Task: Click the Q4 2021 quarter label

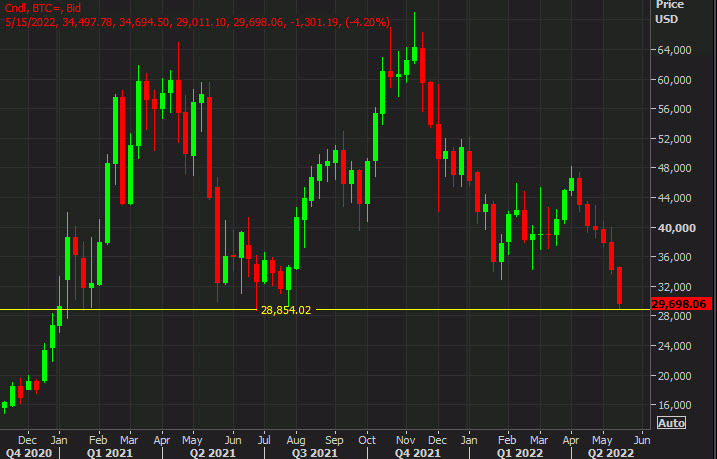Action: (x=417, y=453)
